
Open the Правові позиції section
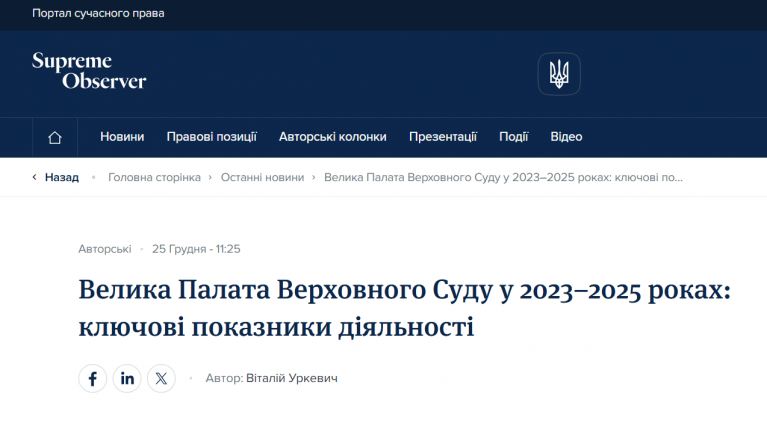coord(211,137)
